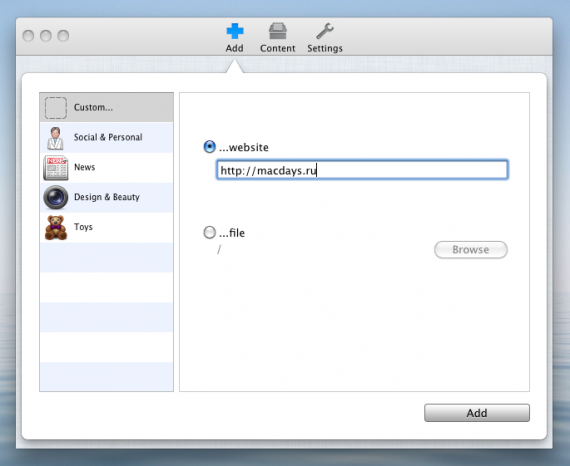Click the doctor icon for Social & Personal

point(55,138)
